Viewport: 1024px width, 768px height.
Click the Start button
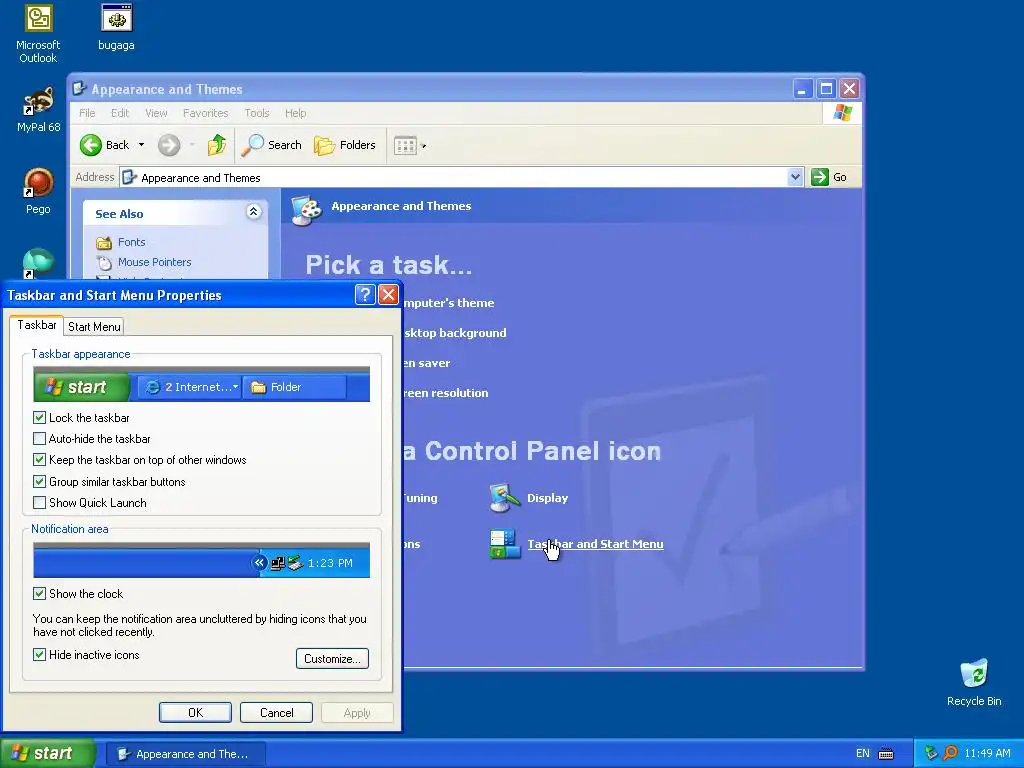click(48, 754)
